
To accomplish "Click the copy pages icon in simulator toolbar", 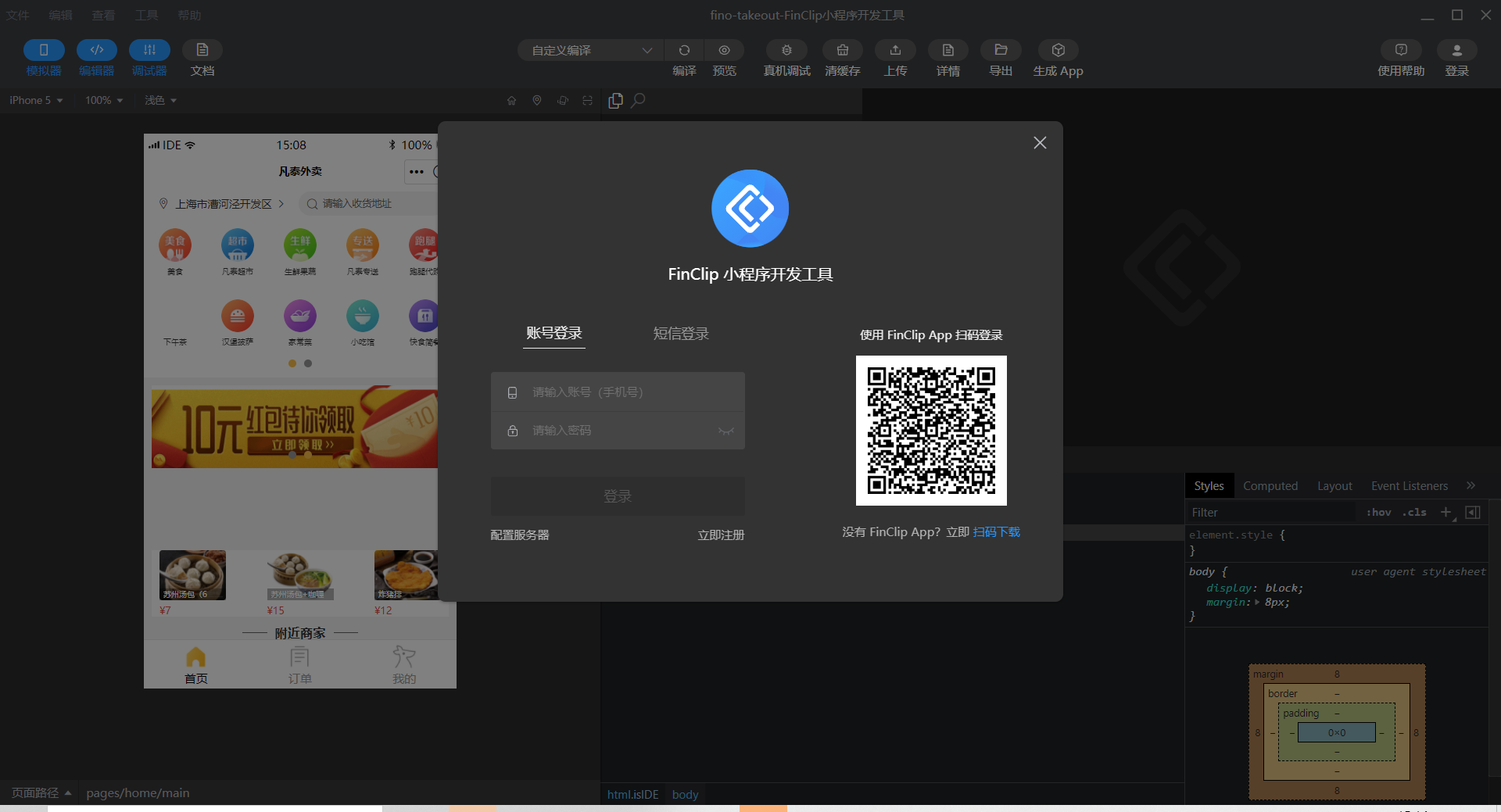I will pos(616,100).
